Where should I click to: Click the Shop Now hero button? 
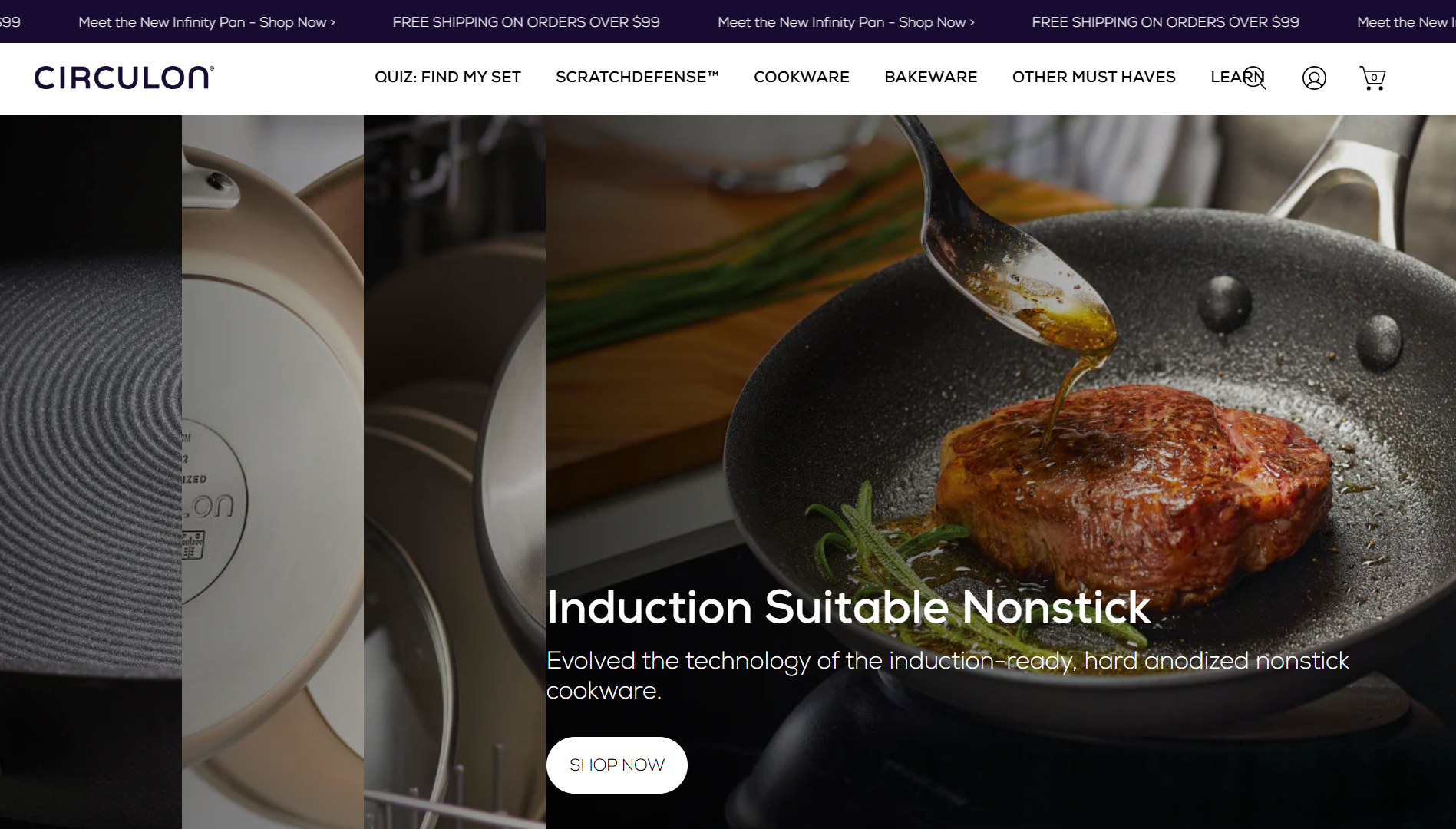click(x=616, y=765)
